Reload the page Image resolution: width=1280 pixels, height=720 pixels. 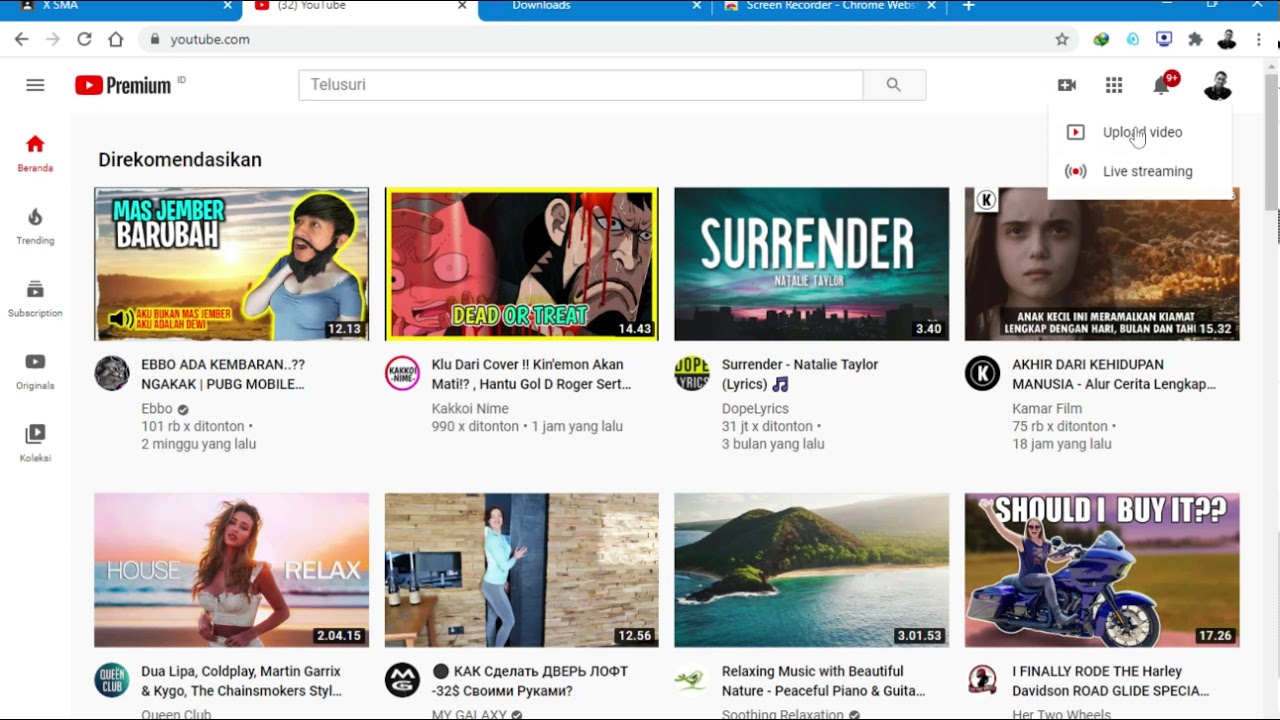pyautogui.click(x=84, y=39)
